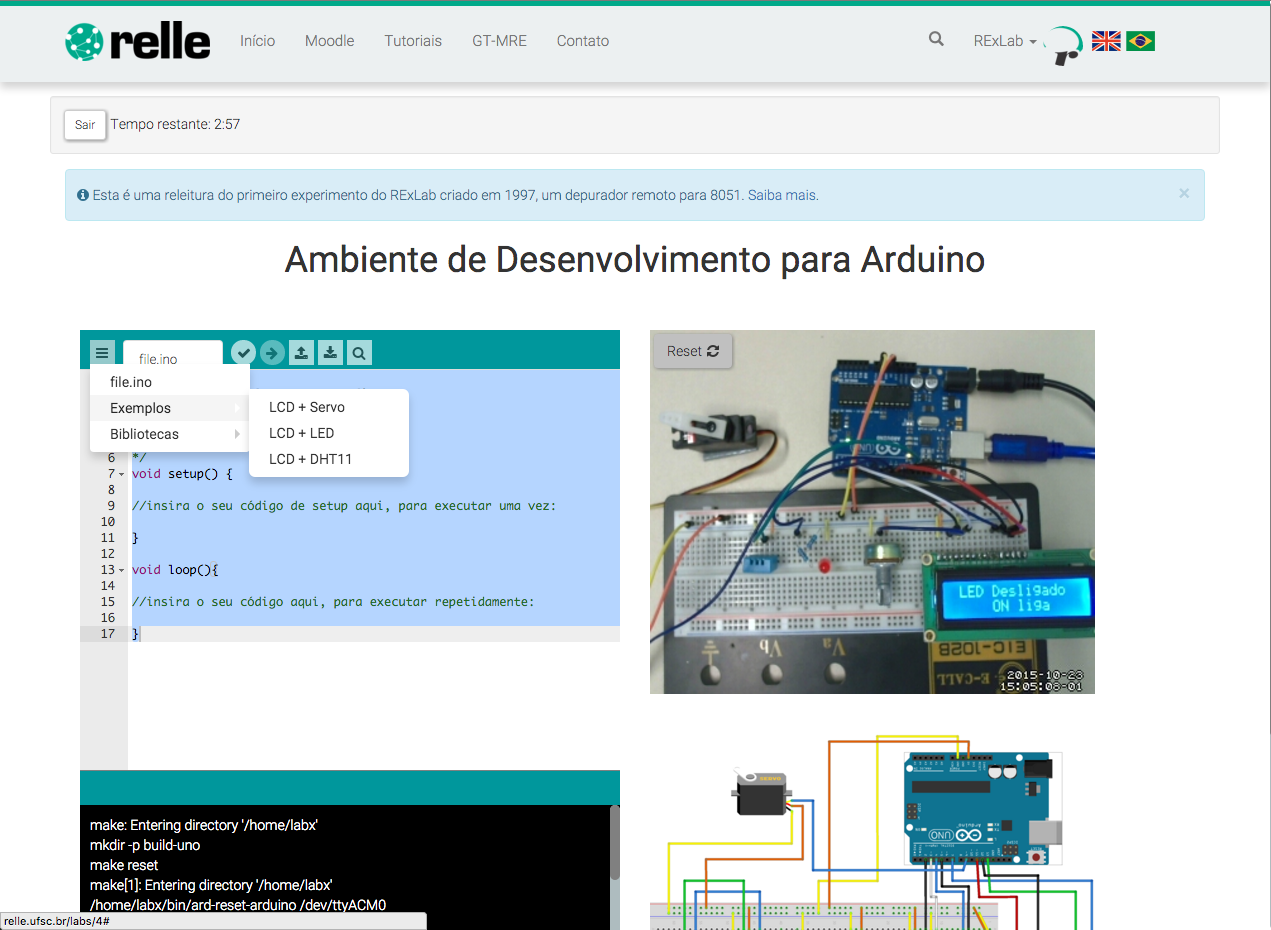
Task: Click line number 17 in the gutter
Action: click(x=108, y=634)
